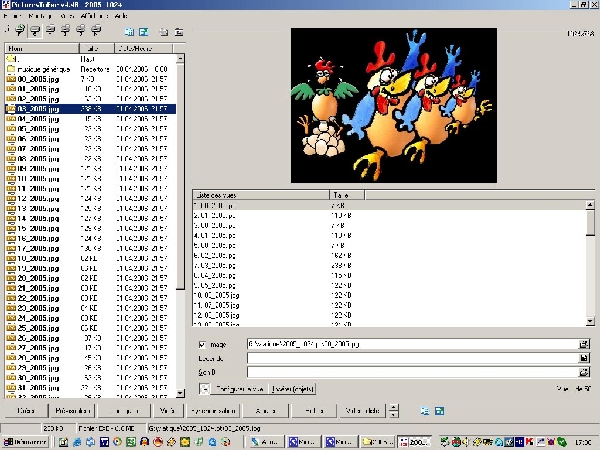
Task: Go up using the parent folder entry
Action: [x=12, y=59]
